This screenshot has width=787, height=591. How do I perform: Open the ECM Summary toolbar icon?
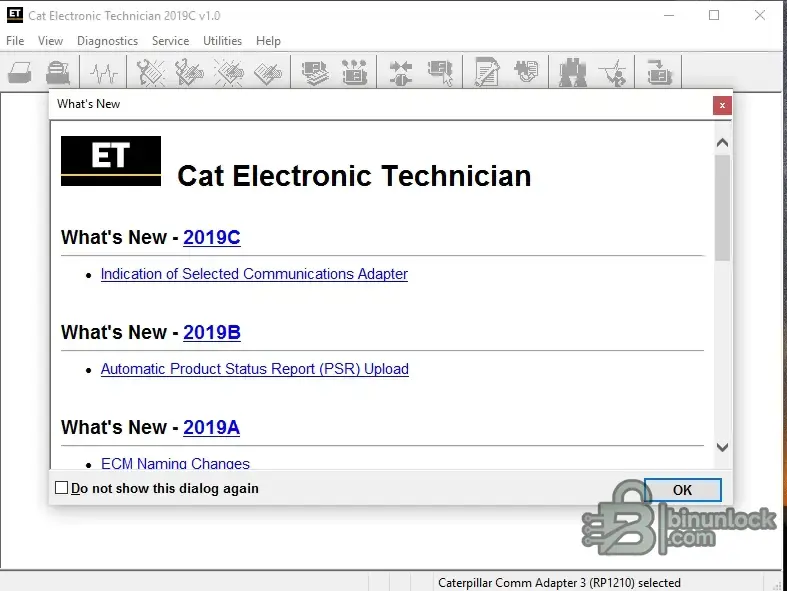click(315, 72)
